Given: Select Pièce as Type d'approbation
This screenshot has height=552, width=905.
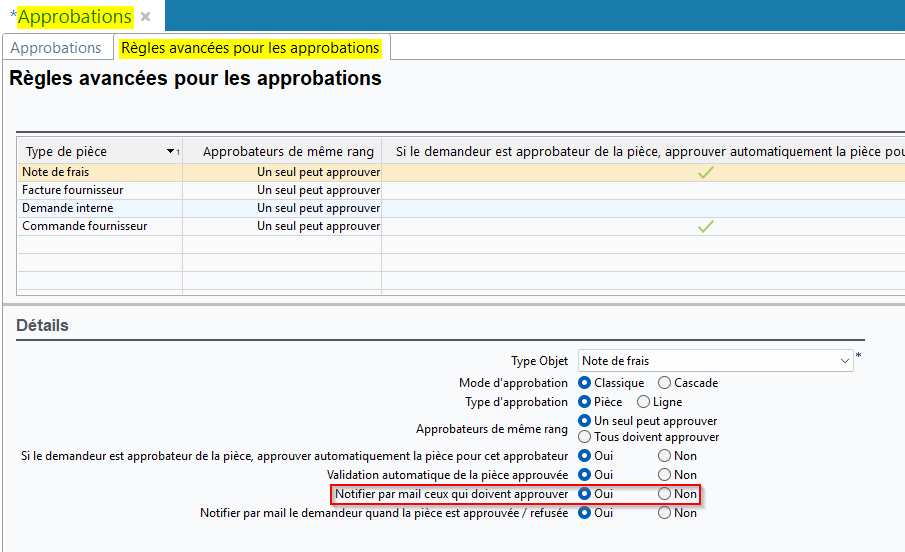Looking at the screenshot, I should 585,402.
